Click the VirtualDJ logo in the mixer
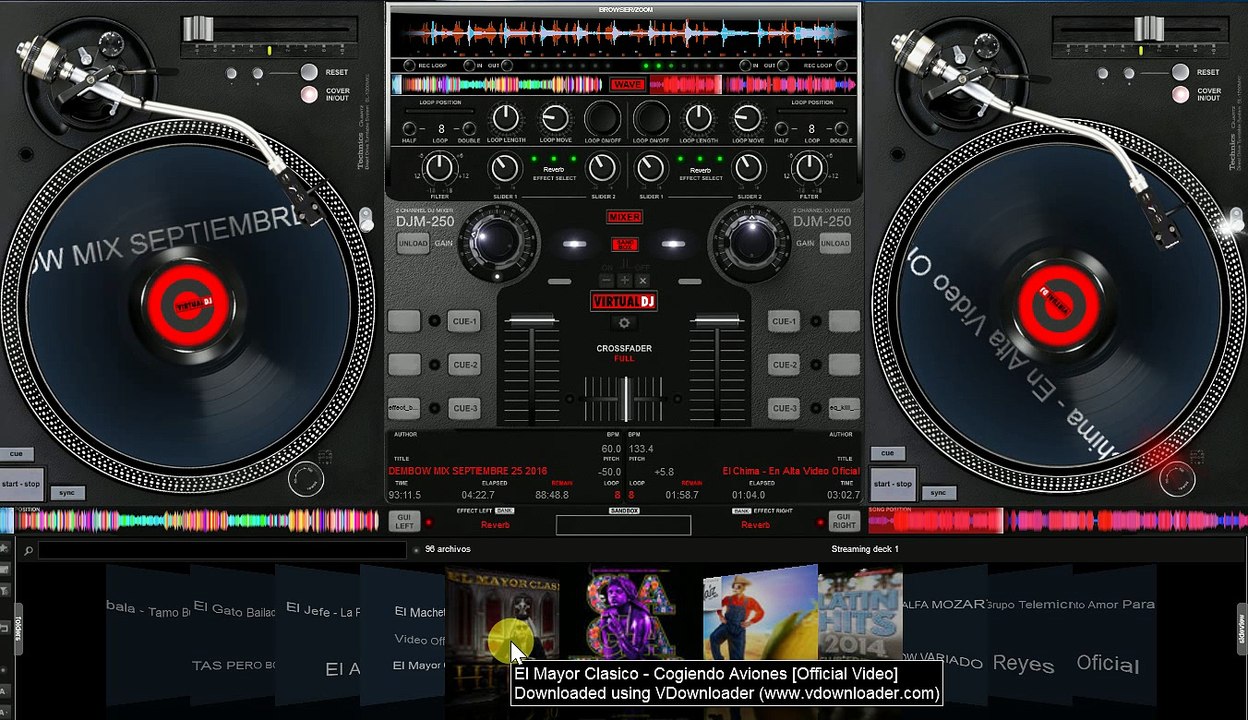Image resolution: width=1248 pixels, height=720 pixels. (x=624, y=301)
